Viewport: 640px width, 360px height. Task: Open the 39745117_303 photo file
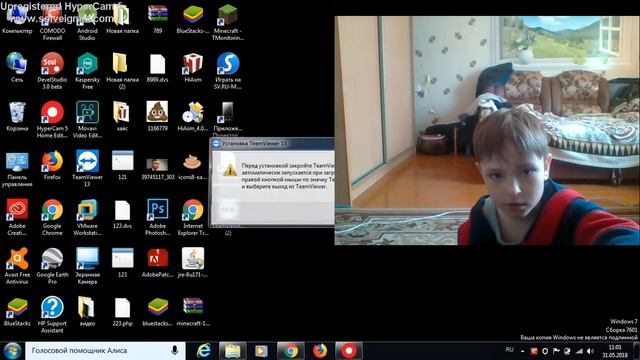tap(158, 169)
